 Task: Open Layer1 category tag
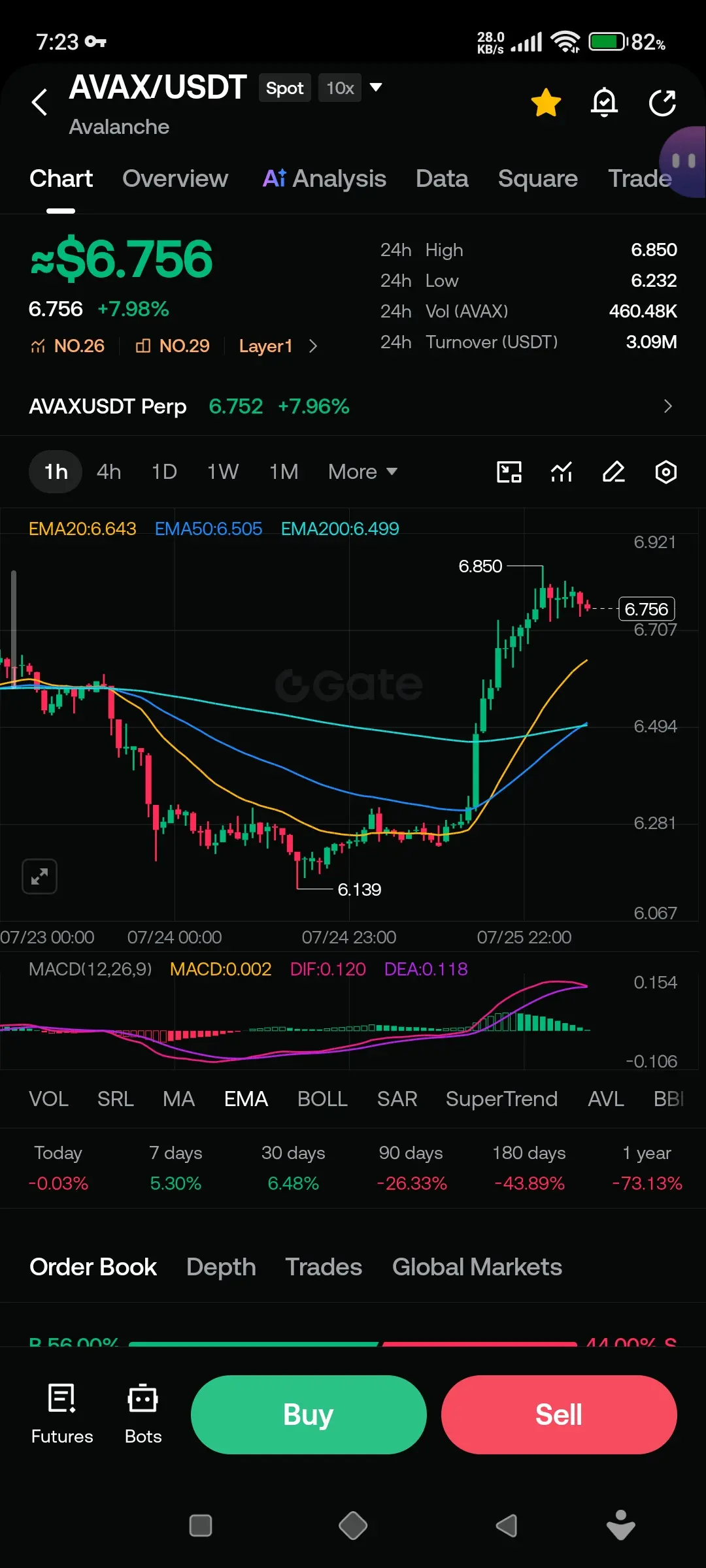tap(265, 346)
